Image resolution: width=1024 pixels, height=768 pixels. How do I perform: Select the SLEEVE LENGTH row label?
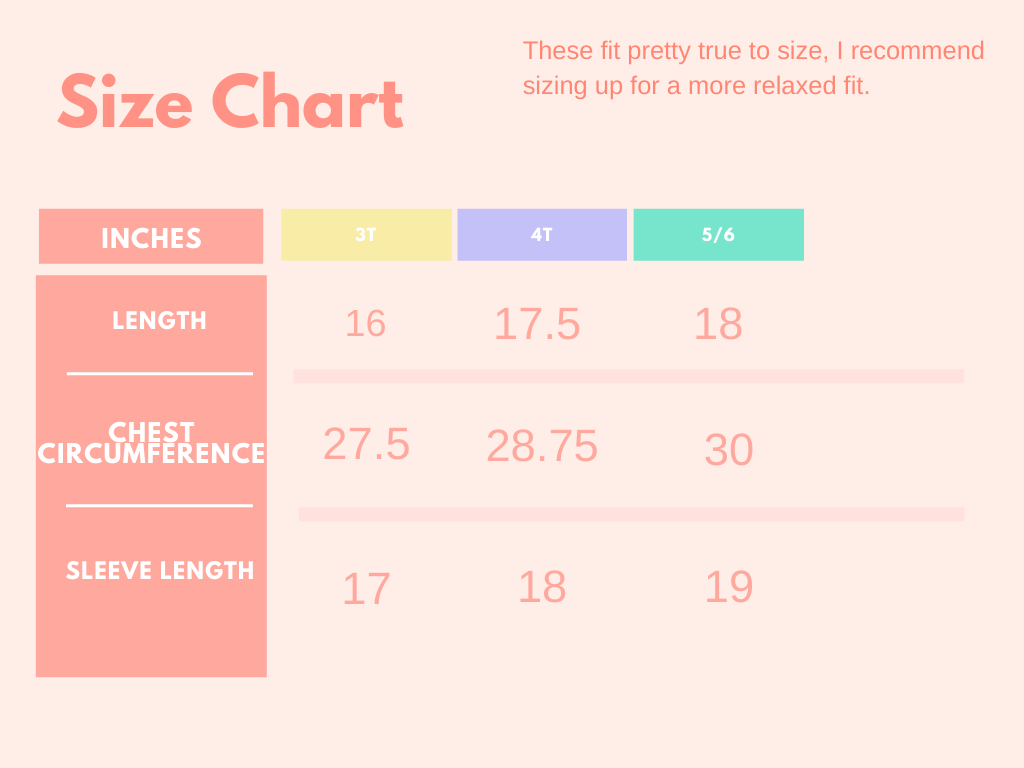[159, 570]
